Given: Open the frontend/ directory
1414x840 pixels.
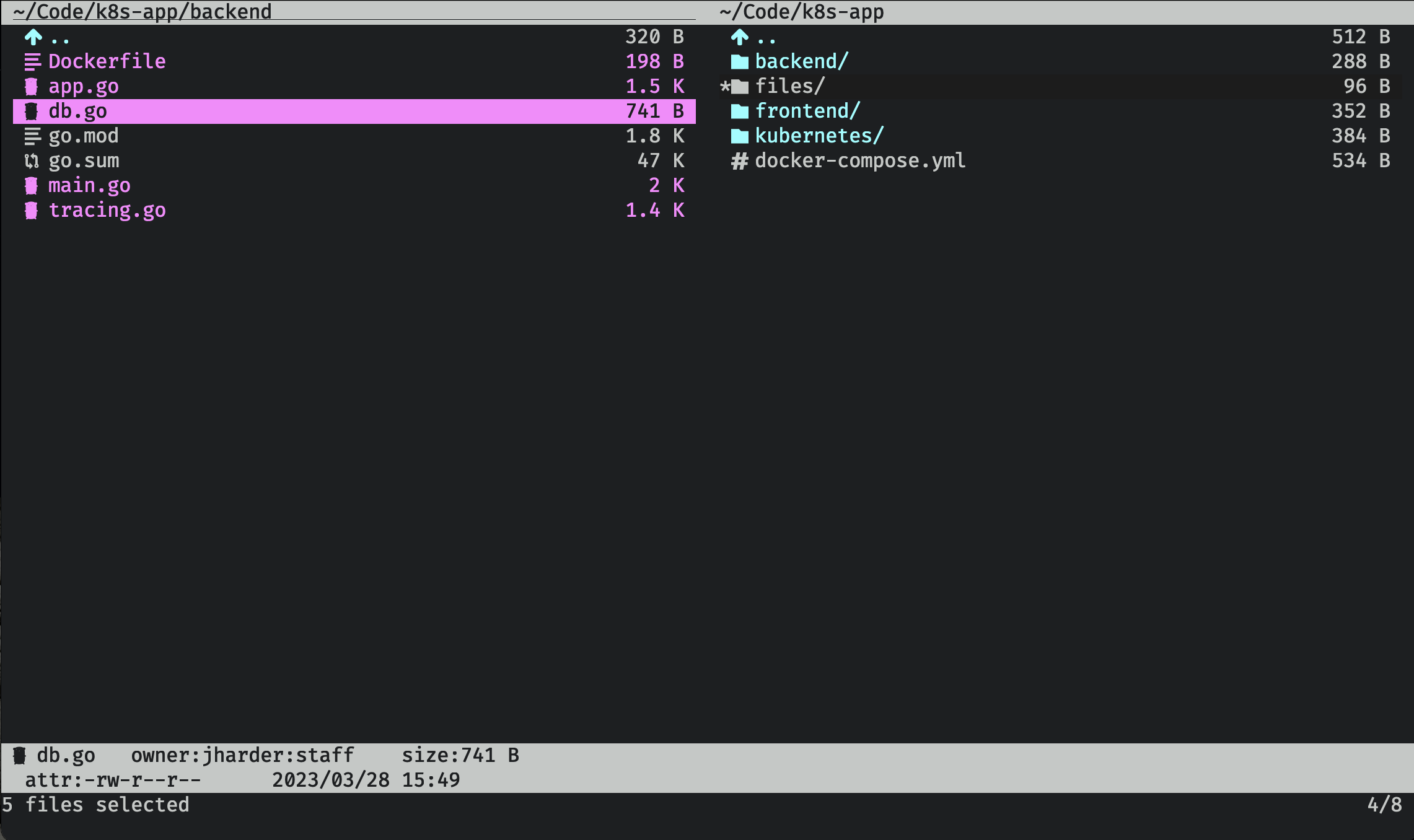Looking at the screenshot, I should [x=807, y=111].
